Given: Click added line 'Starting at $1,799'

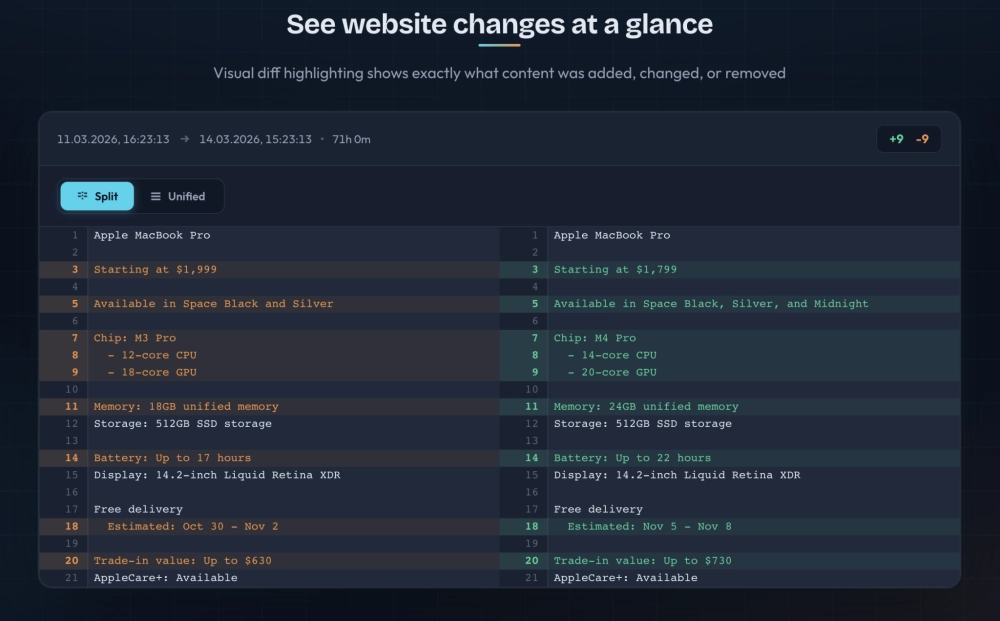Looking at the screenshot, I should coord(615,270).
